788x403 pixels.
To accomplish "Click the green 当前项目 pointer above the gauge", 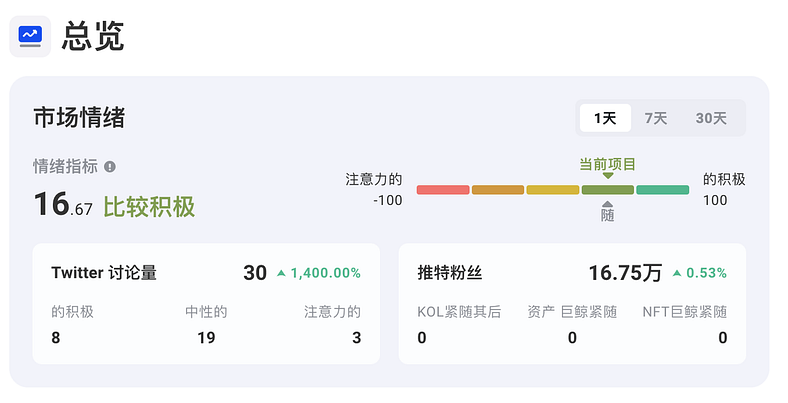I will click(608, 176).
